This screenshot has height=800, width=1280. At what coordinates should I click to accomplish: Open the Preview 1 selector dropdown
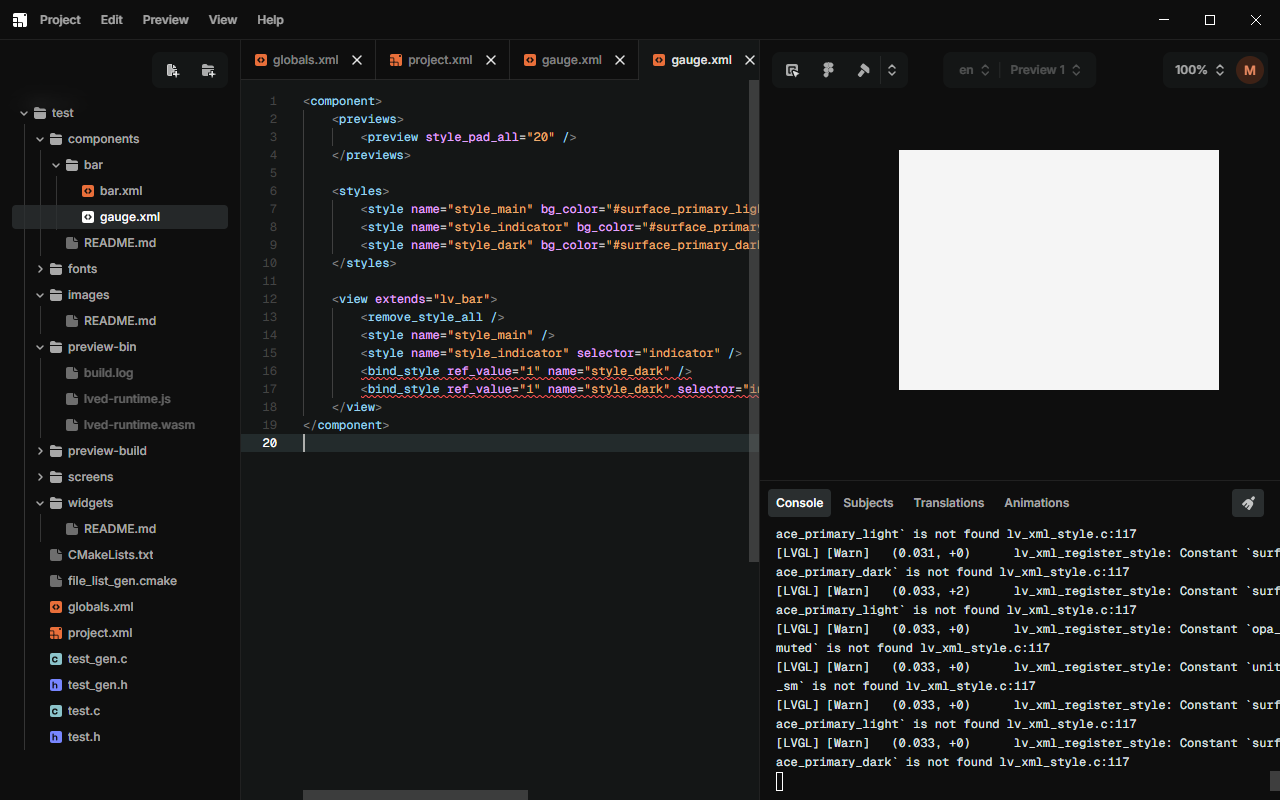tap(1045, 70)
